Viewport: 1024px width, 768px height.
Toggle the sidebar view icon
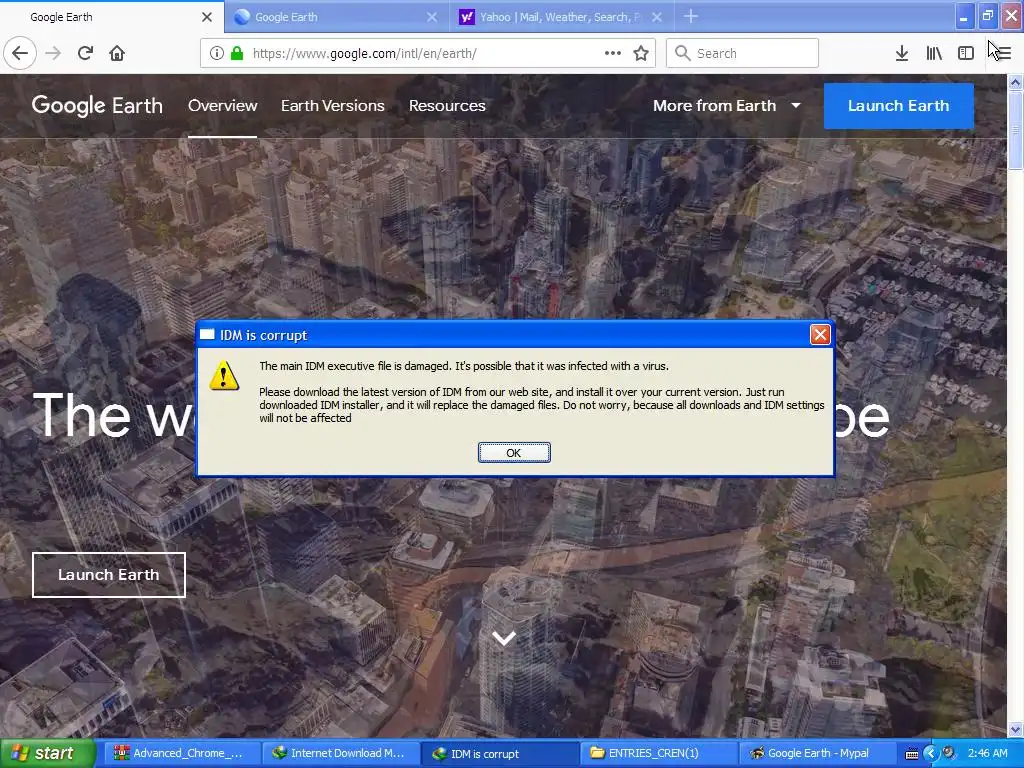[966, 53]
